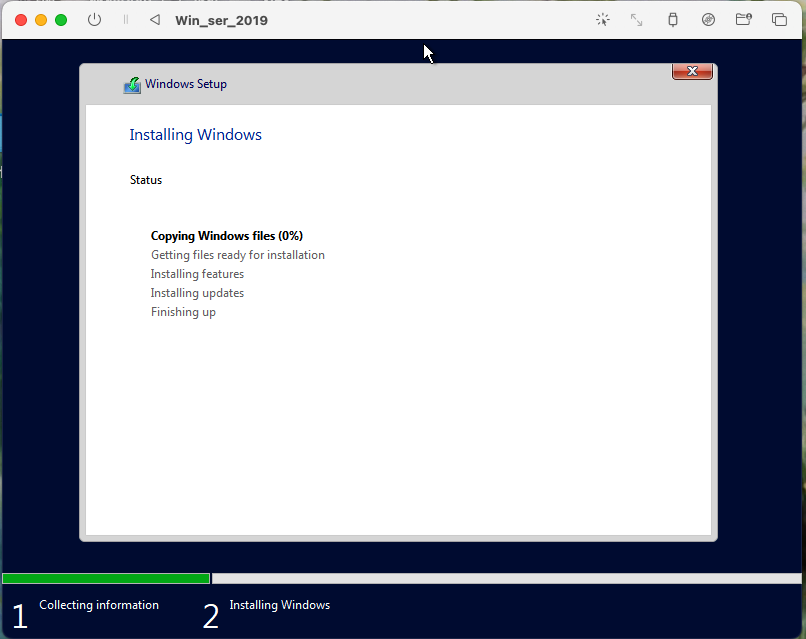Click the macOS yellow minimize button

tap(41, 20)
